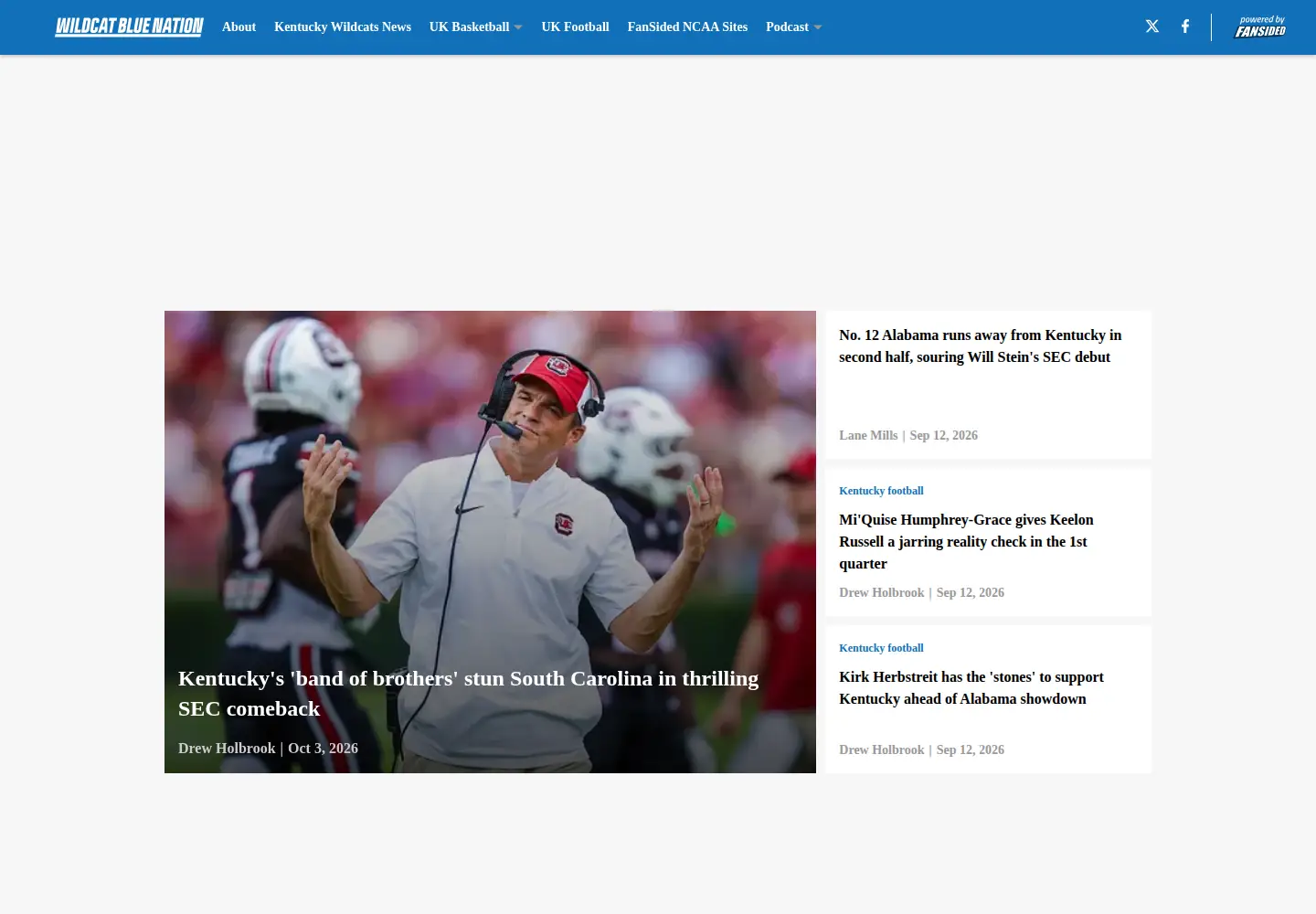
Task: Open Drew Holbrook byline on Humphrey-Grace story
Action: tap(882, 592)
